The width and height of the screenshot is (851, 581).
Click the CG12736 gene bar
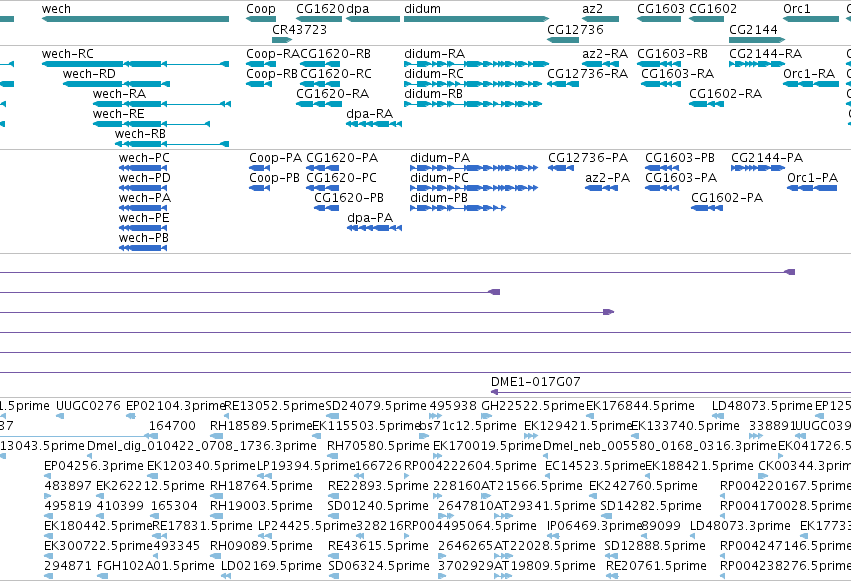point(563,40)
